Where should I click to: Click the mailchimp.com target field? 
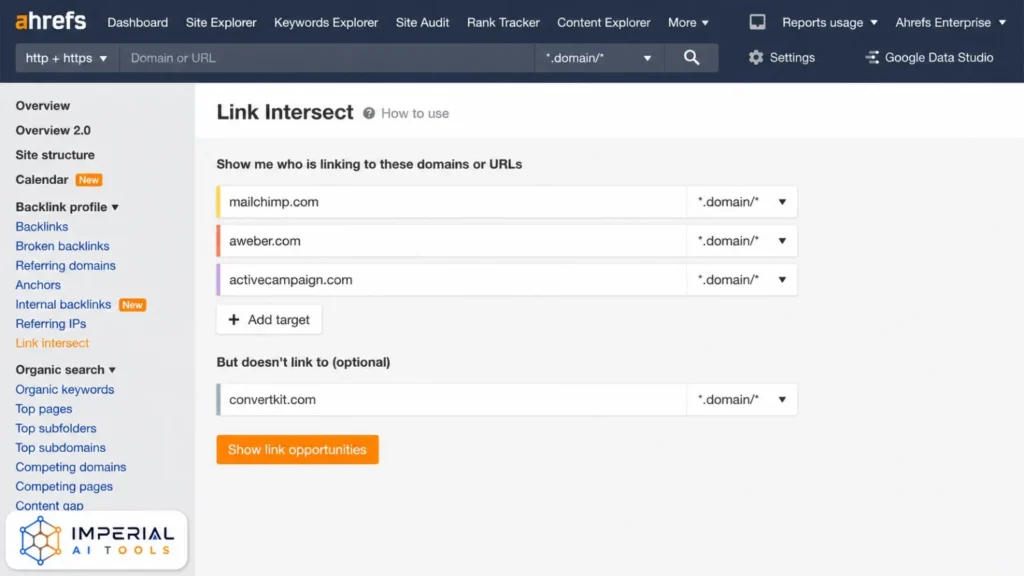click(453, 202)
